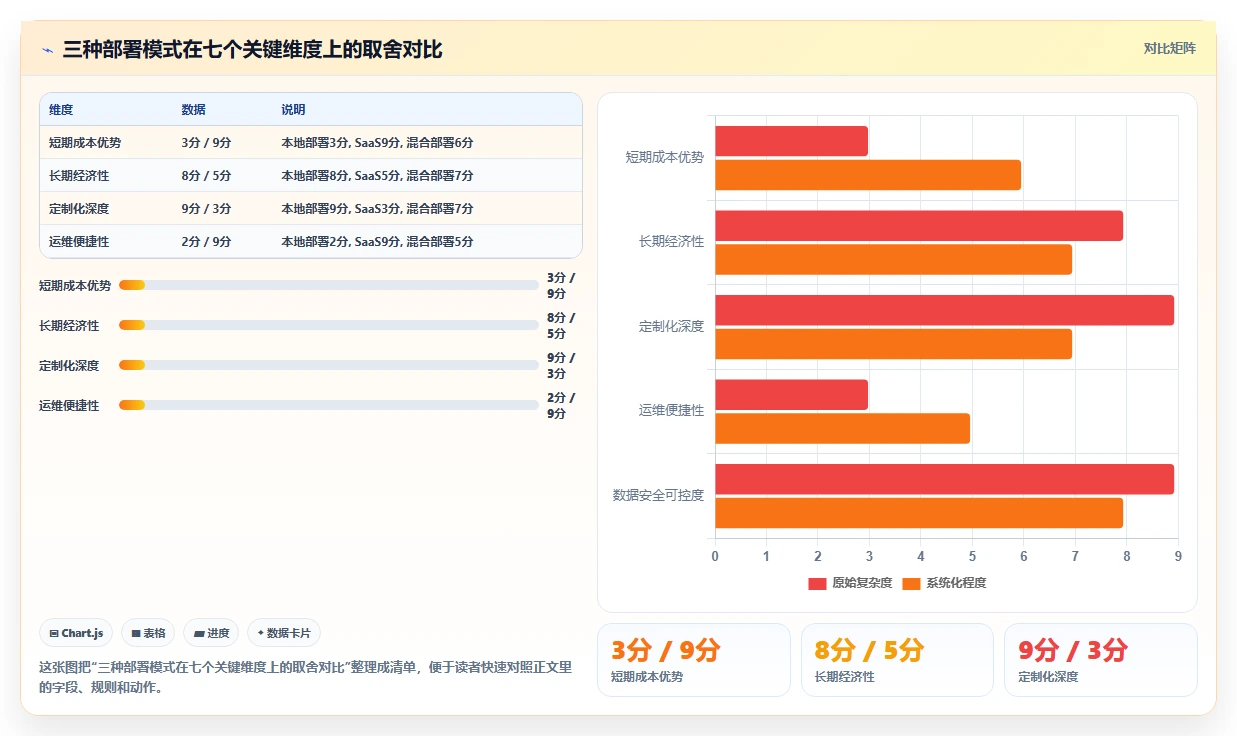Click the 运维便捷性 progress bar
This screenshot has width=1237, height=736.
tap(328, 405)
